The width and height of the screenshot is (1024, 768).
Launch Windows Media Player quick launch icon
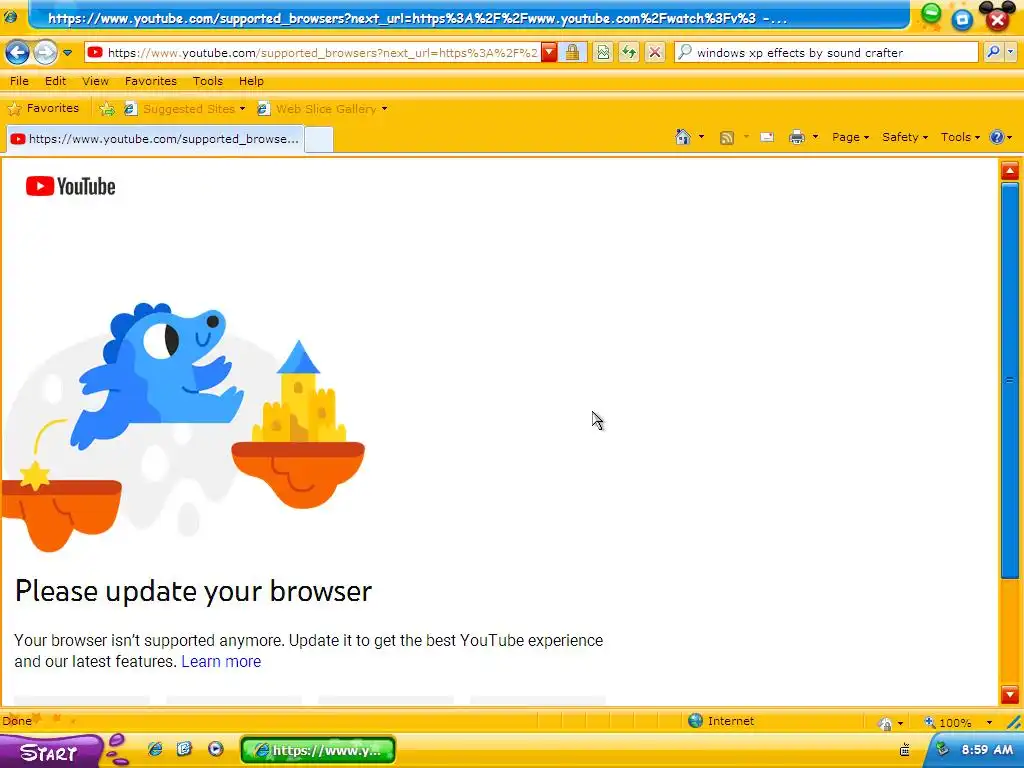coord(216,749)
